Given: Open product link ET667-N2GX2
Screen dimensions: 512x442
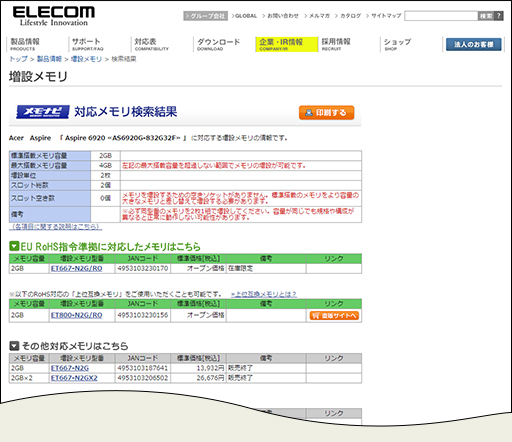Looking at the screenshot, I should (74, 378).
